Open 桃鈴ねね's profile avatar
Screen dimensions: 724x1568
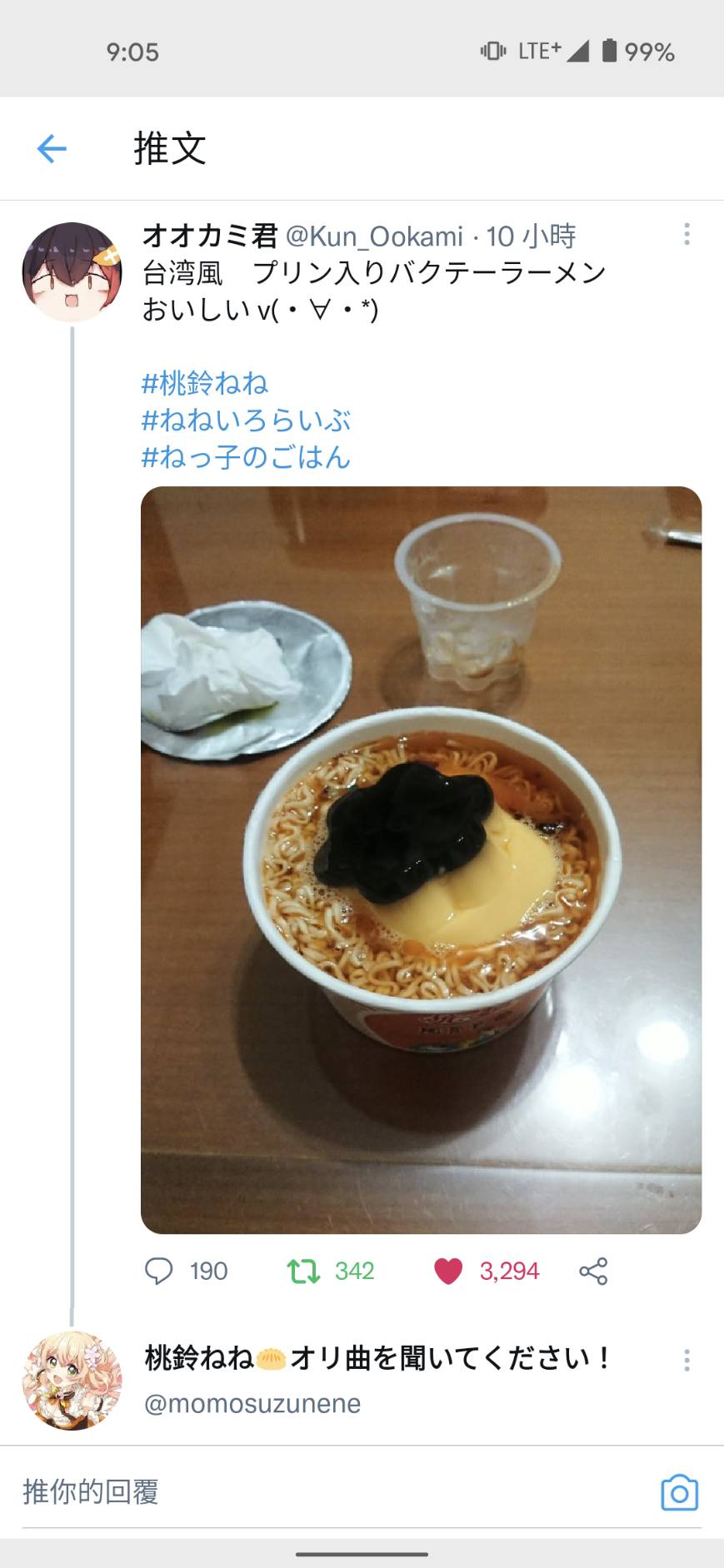(72, 1380)
